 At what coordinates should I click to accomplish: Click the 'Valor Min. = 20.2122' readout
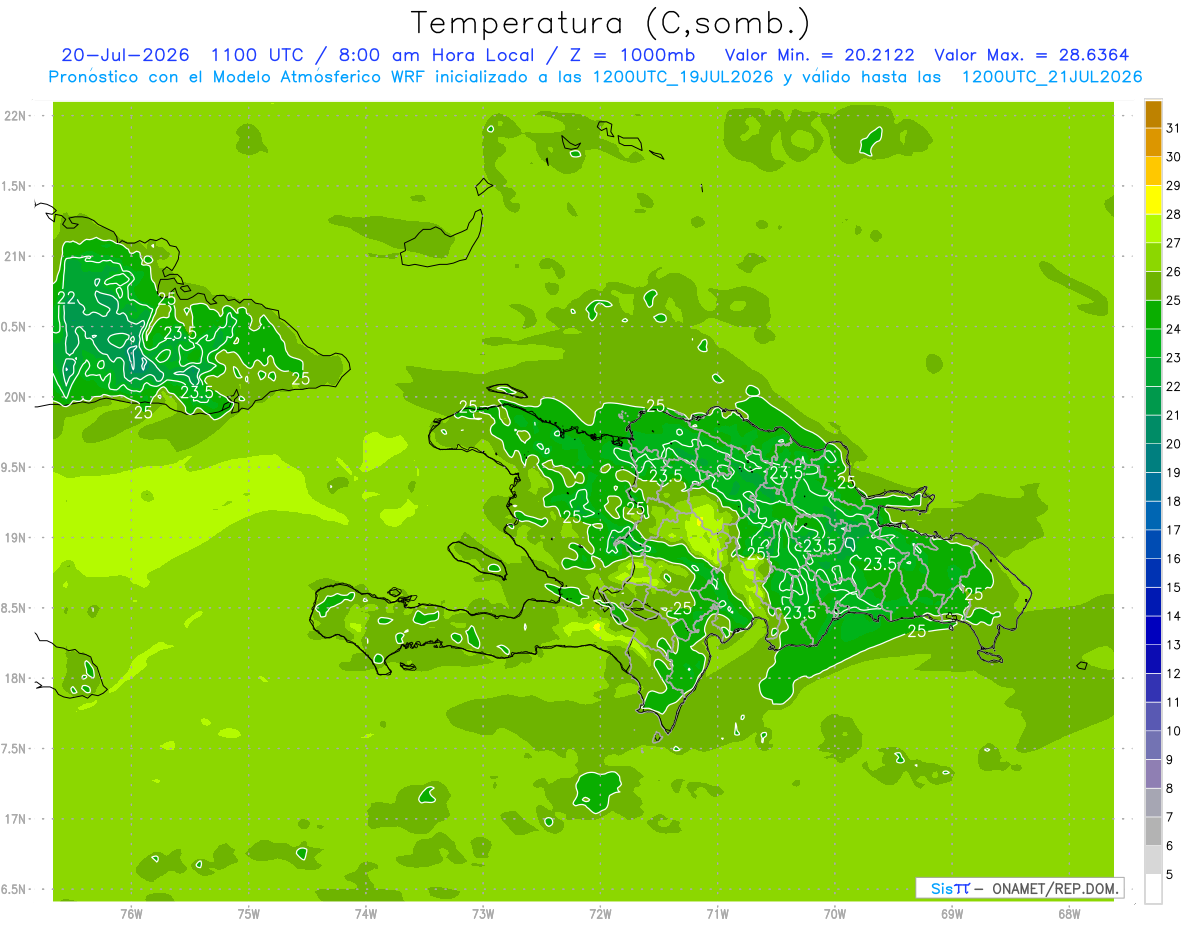[x=819, y=55]
